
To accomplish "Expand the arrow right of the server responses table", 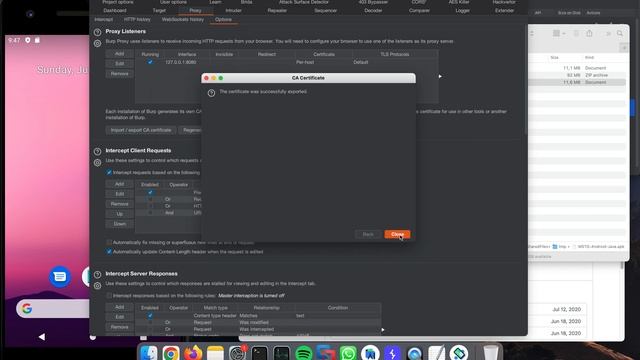I will pyautogui.click(x=382, y=330).
